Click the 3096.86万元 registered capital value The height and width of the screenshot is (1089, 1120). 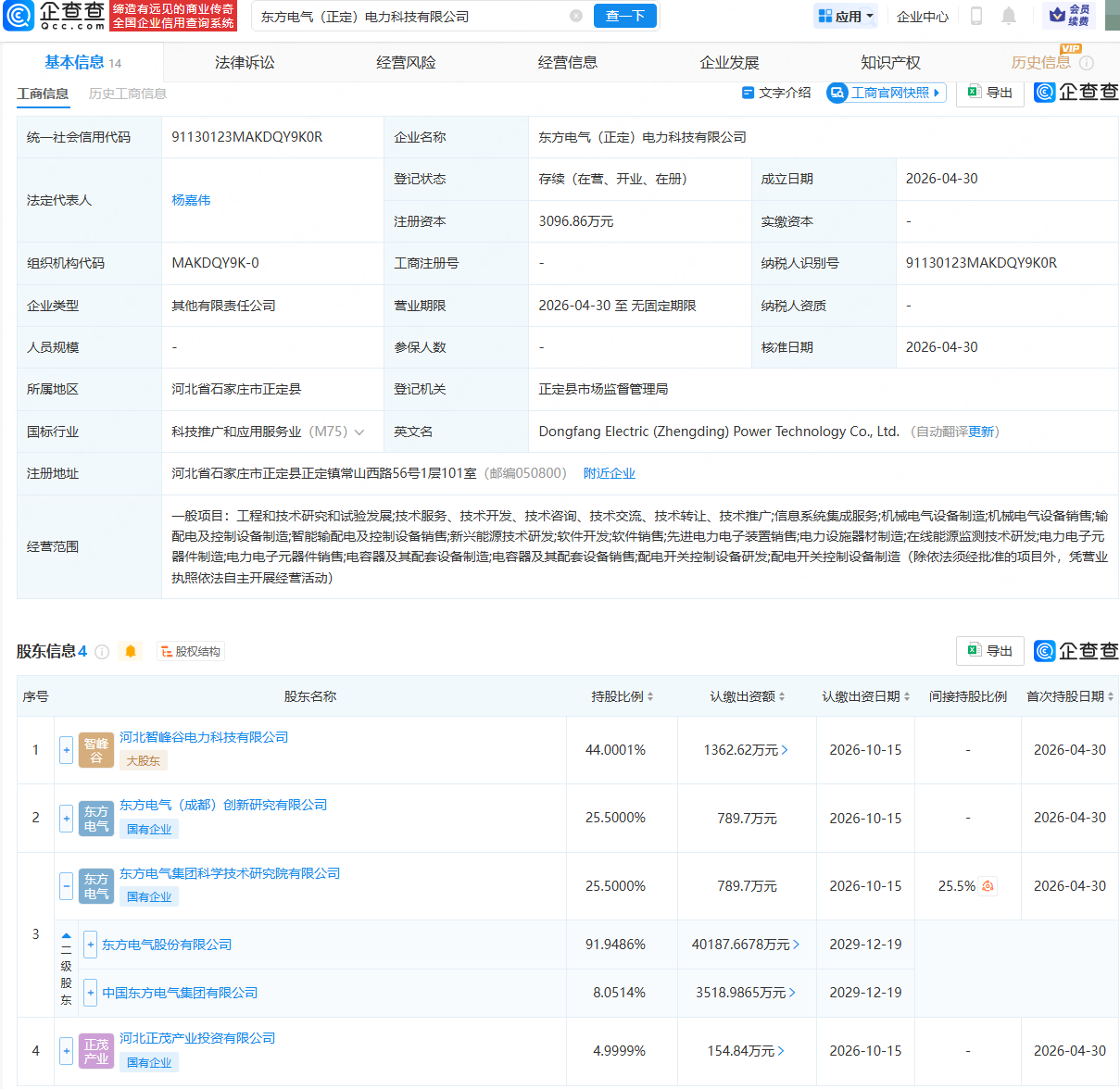[x=576, y=221]
